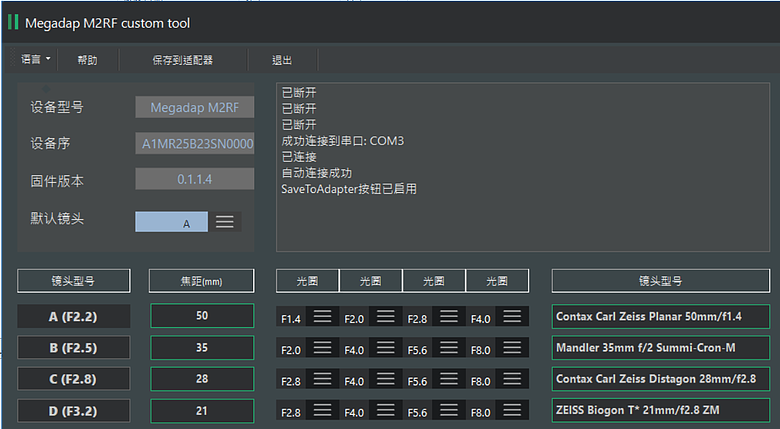
Task: Click the focal length field showing 21
Action: [x=202, y=411]
